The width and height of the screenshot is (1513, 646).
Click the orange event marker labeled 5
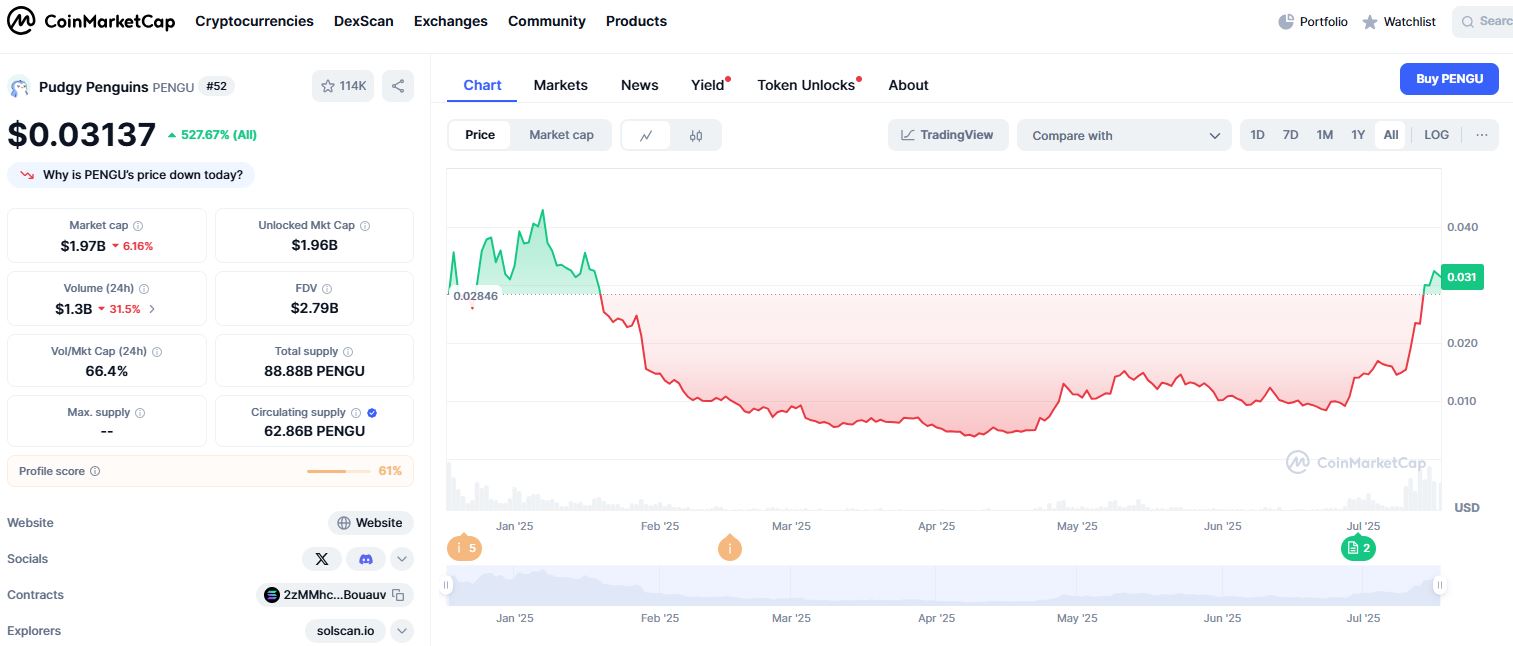click(x=465, y=548)
